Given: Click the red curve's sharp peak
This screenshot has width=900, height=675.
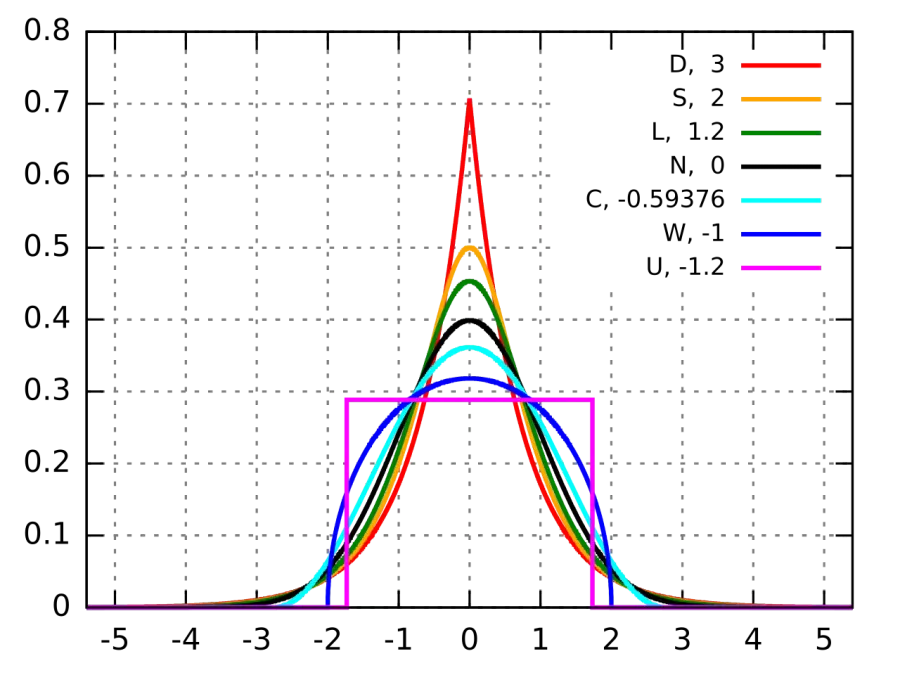Looking at the screenshot, I should (x=470, y=102).
